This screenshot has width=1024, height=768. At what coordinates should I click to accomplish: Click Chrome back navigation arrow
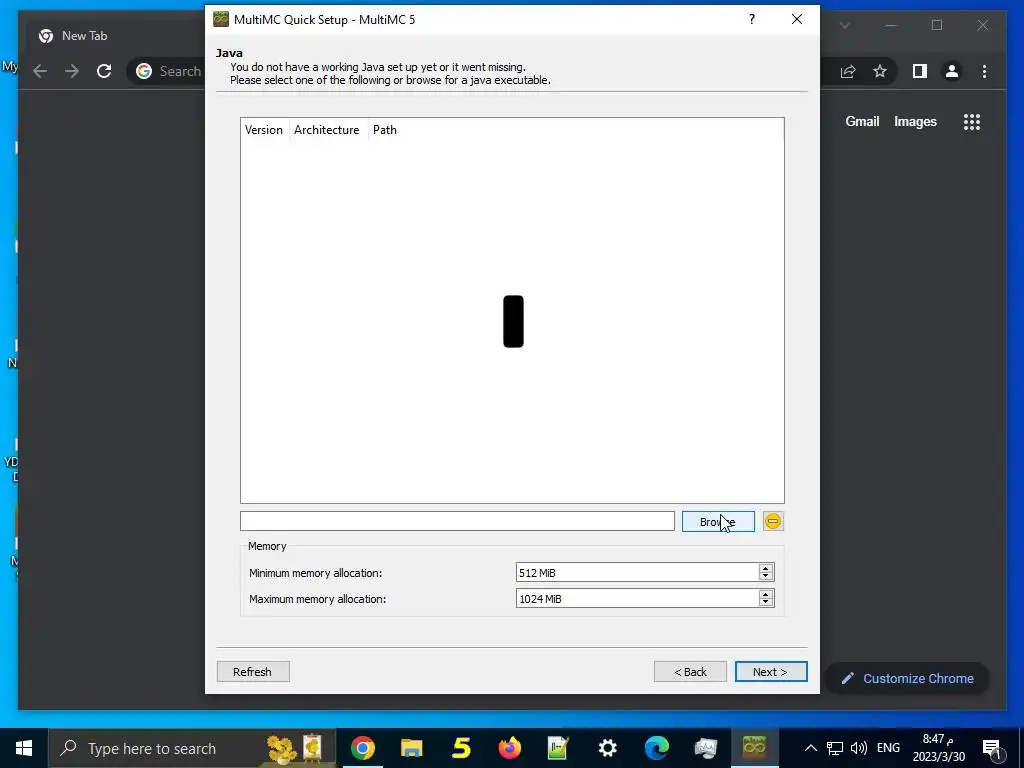40,71
